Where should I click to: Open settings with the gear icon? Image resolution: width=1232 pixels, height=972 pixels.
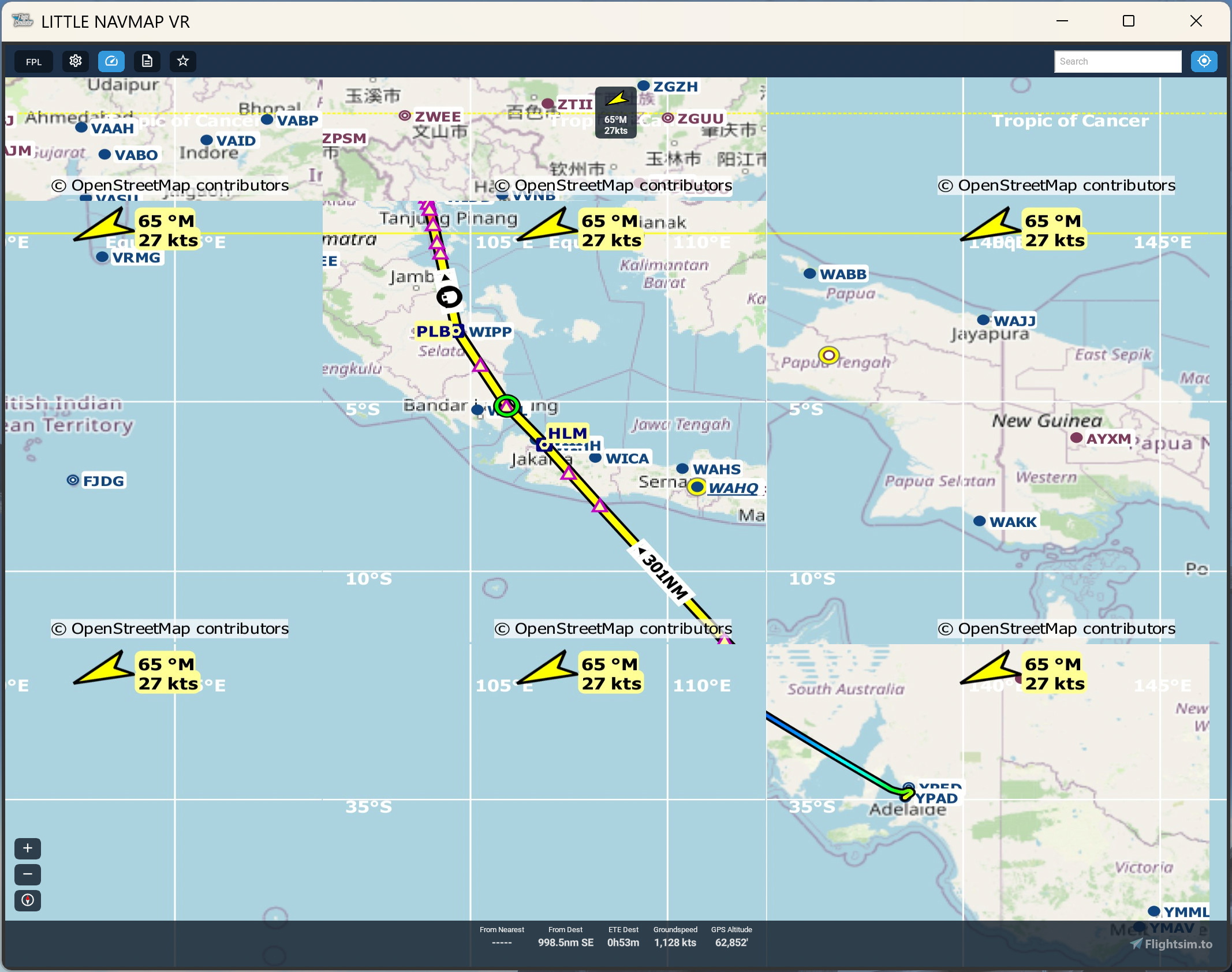(x=75, y=61)
